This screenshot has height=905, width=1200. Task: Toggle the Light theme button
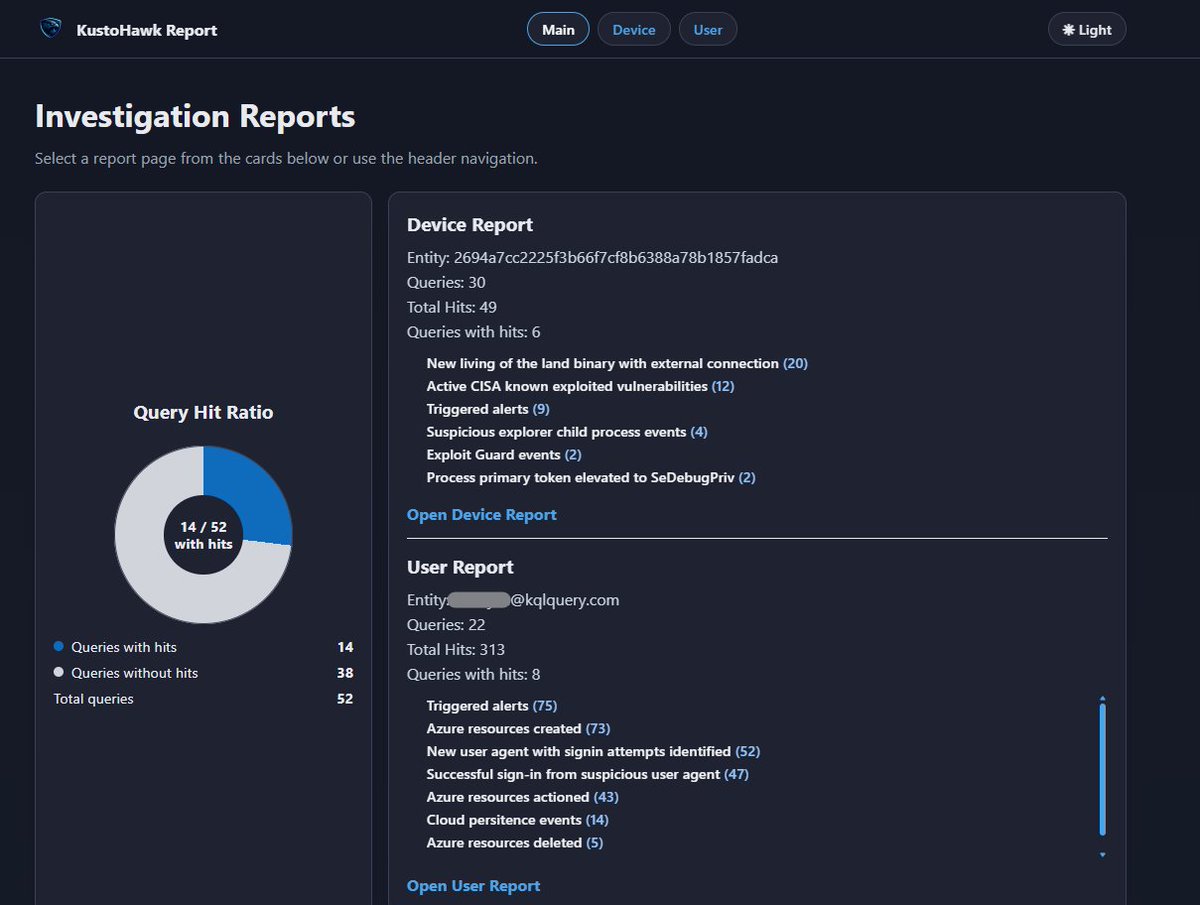(1087, 30)
